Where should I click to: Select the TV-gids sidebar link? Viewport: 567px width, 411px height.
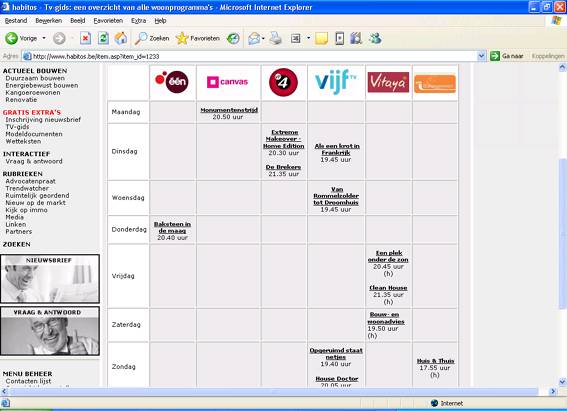[x=17, y=127]
